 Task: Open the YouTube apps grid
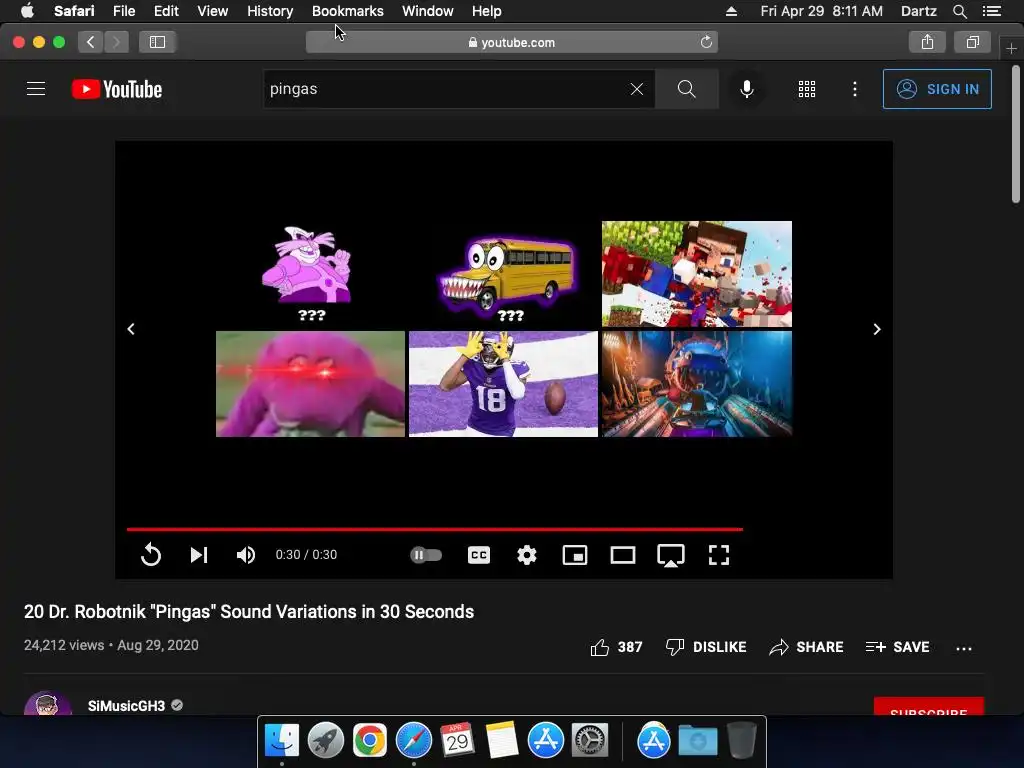807,89
